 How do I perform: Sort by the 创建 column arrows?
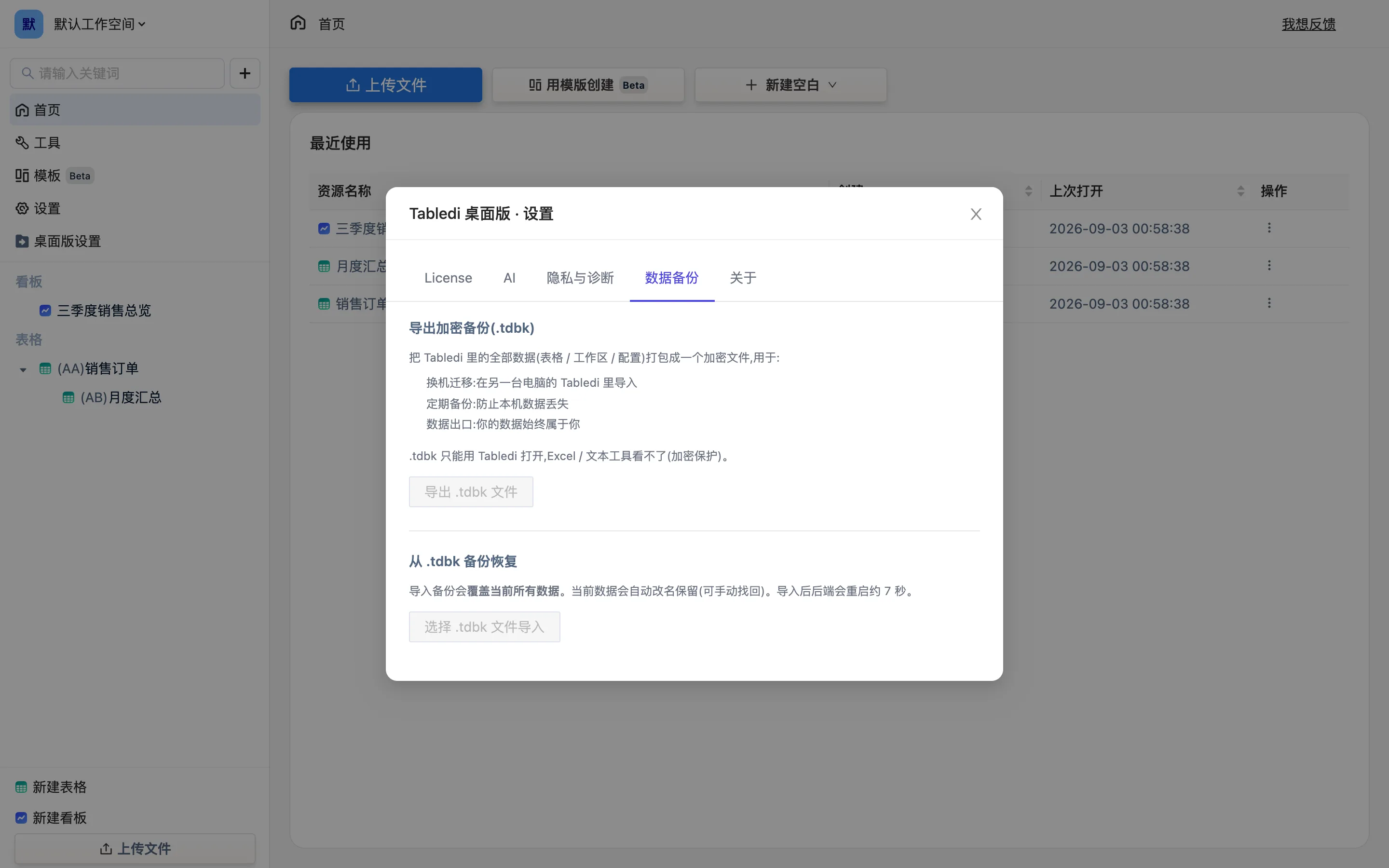tap(1028, 191)
